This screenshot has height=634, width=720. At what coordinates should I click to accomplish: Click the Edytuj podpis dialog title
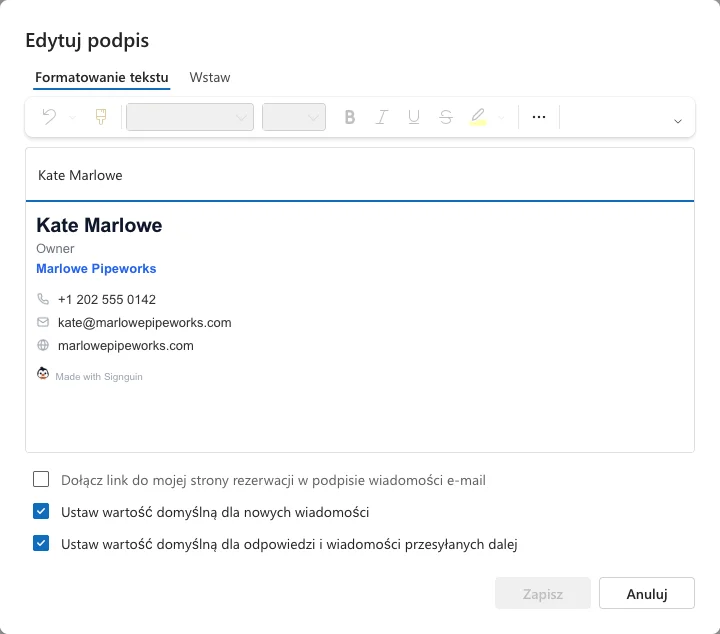pos(87,40)
